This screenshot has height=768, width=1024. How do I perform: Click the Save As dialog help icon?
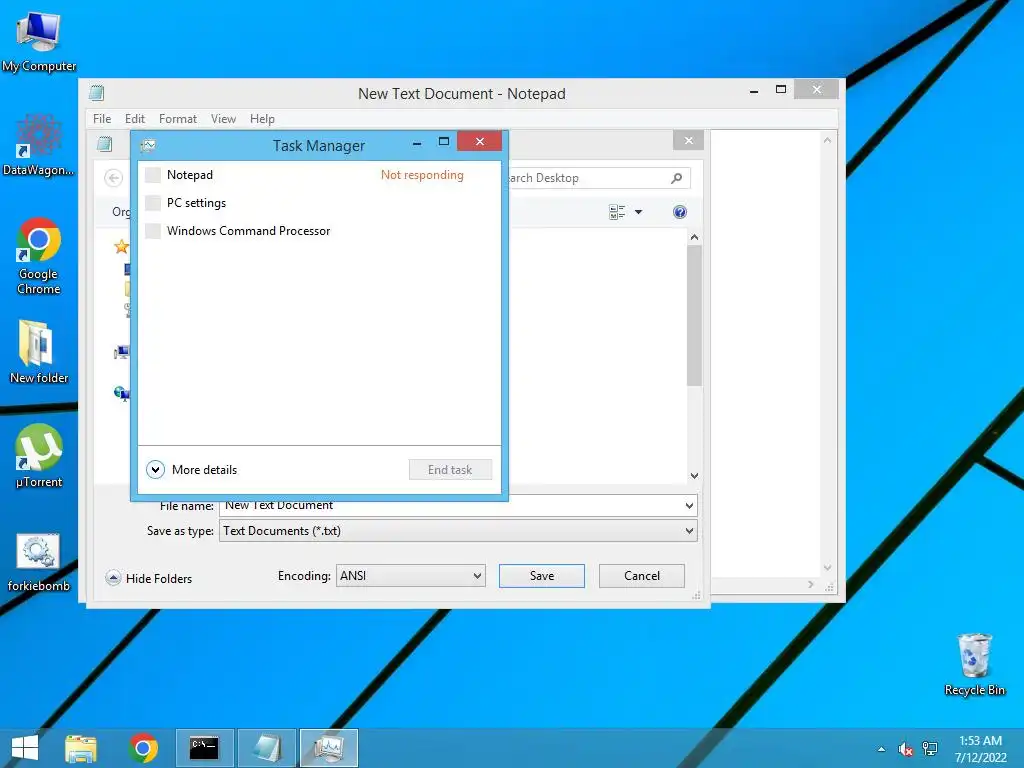(x=679, y=212)
